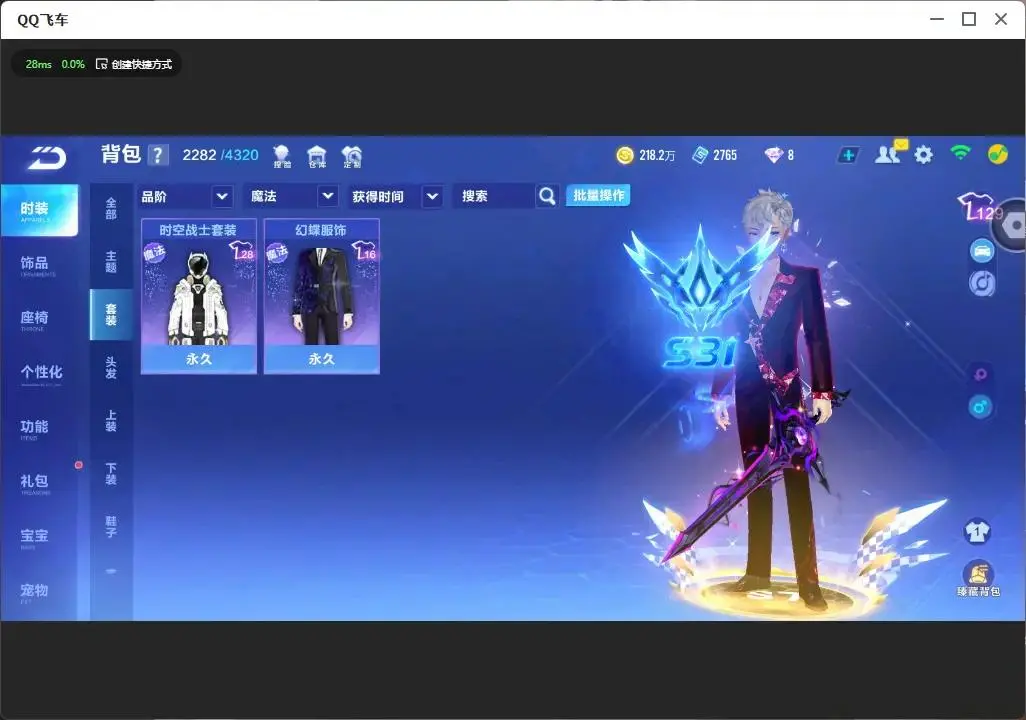Click the lightbulb icon beside capacity count
The width and height of the screenshot is (1026, 720).
[x=282, y=156]
